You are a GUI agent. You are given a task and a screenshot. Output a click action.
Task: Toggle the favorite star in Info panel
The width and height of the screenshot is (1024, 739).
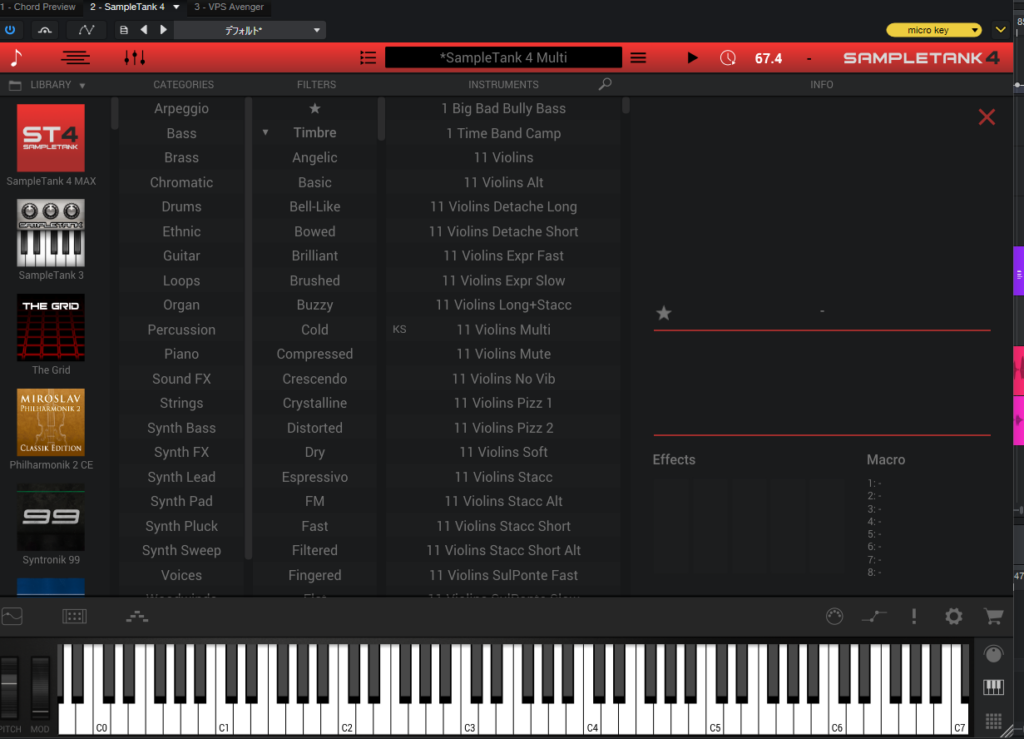point(663,313)
